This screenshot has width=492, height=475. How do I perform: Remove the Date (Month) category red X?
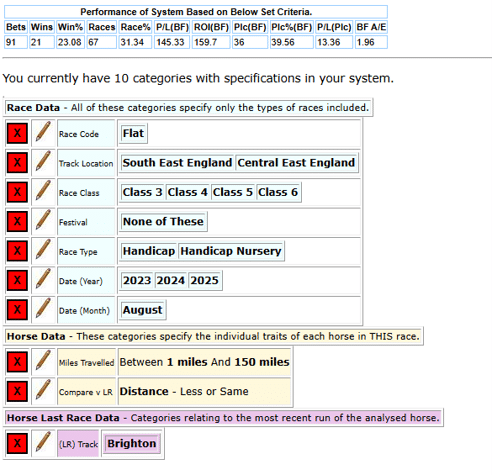coord(17,310)
